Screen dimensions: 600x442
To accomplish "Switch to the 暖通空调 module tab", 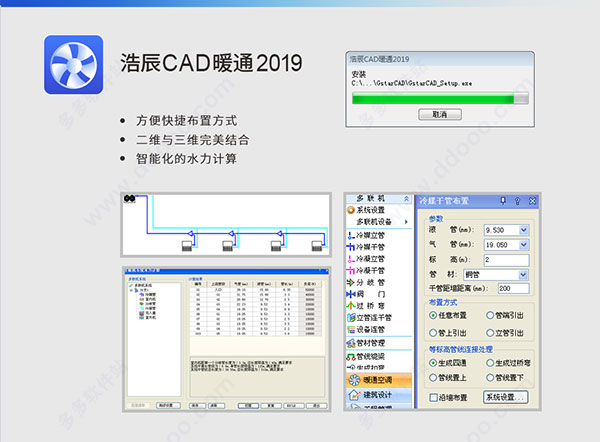I will point(379,380).
